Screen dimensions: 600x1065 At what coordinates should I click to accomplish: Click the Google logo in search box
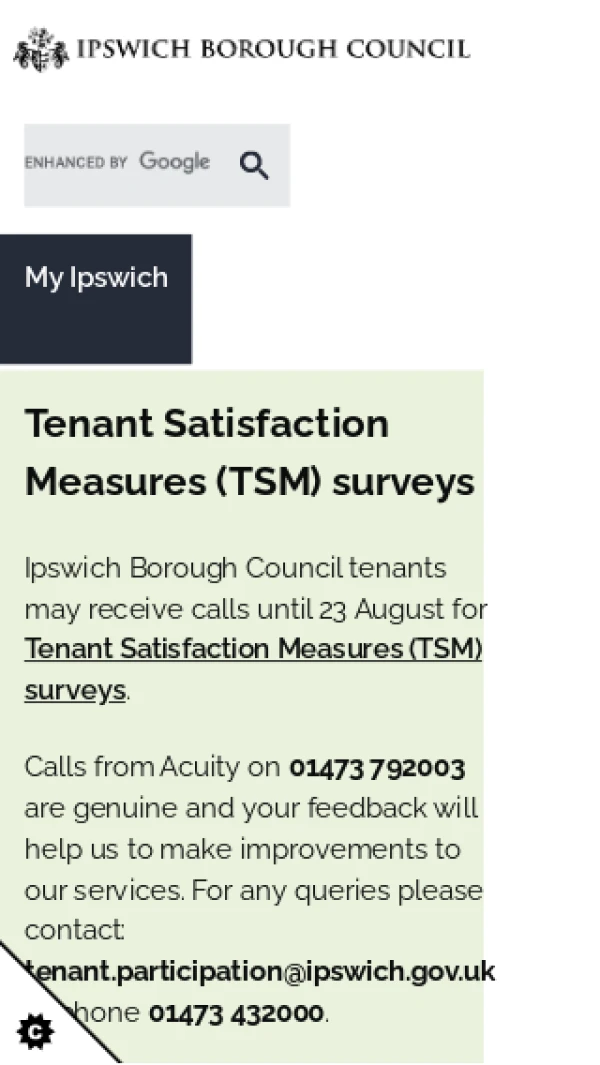(x=175, y=162)
